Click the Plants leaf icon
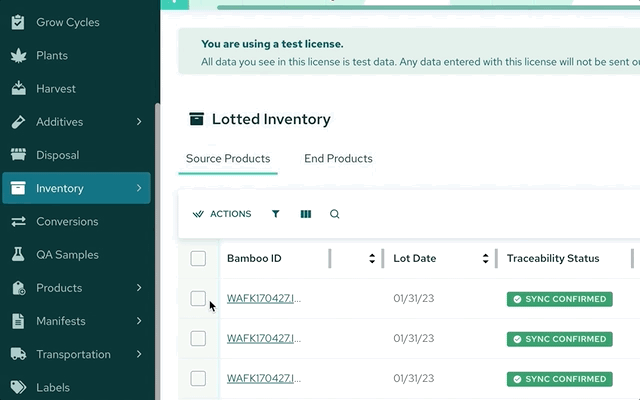Viewport: 640px width, 400px height. tap(18, 56)
